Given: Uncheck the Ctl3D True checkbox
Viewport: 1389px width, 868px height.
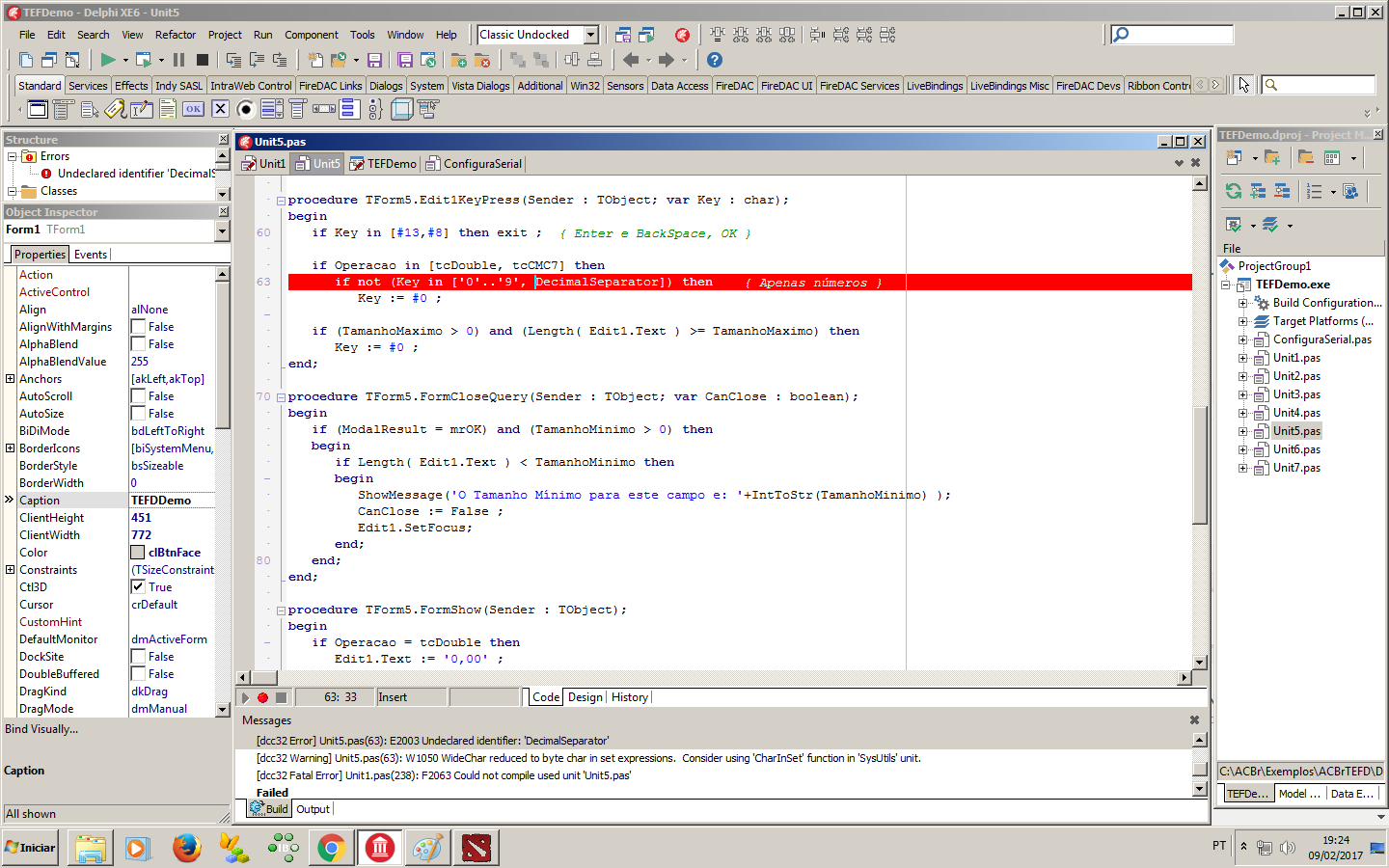Looking at the screenshot, I should click(x=138, y=587).
